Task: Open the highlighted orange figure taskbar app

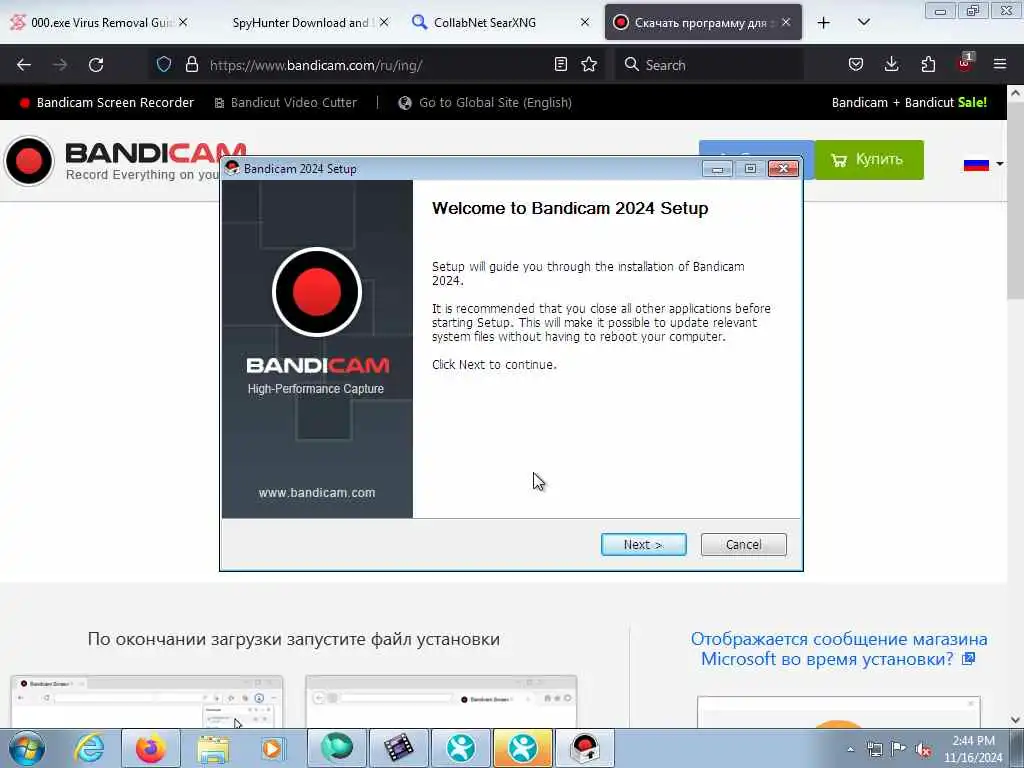Action: tap(523, 748)
